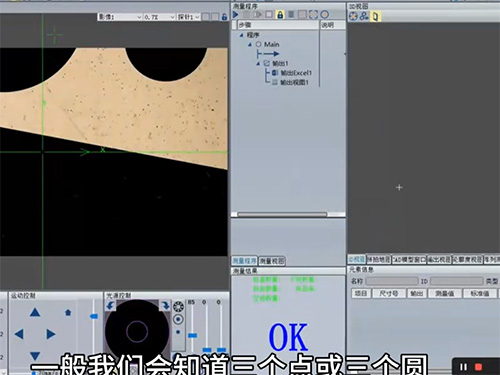Image resolution: width=500 pixels, height=375 pixels.
Task: Rotate light left with curved arrow icon
Action: coord(110,305)
